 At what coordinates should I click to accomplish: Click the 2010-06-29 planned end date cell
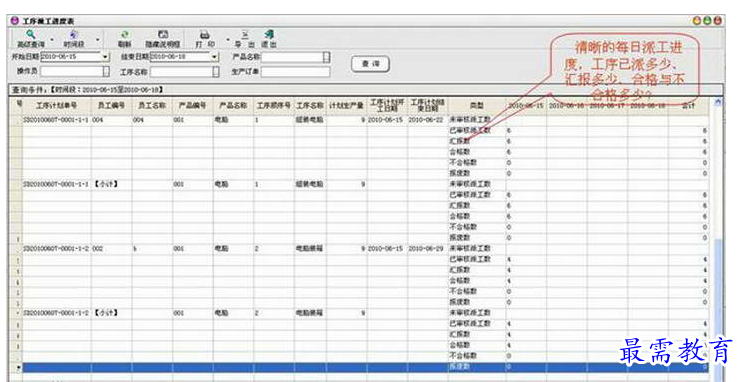pyautogui.click(x=428, y=249)
